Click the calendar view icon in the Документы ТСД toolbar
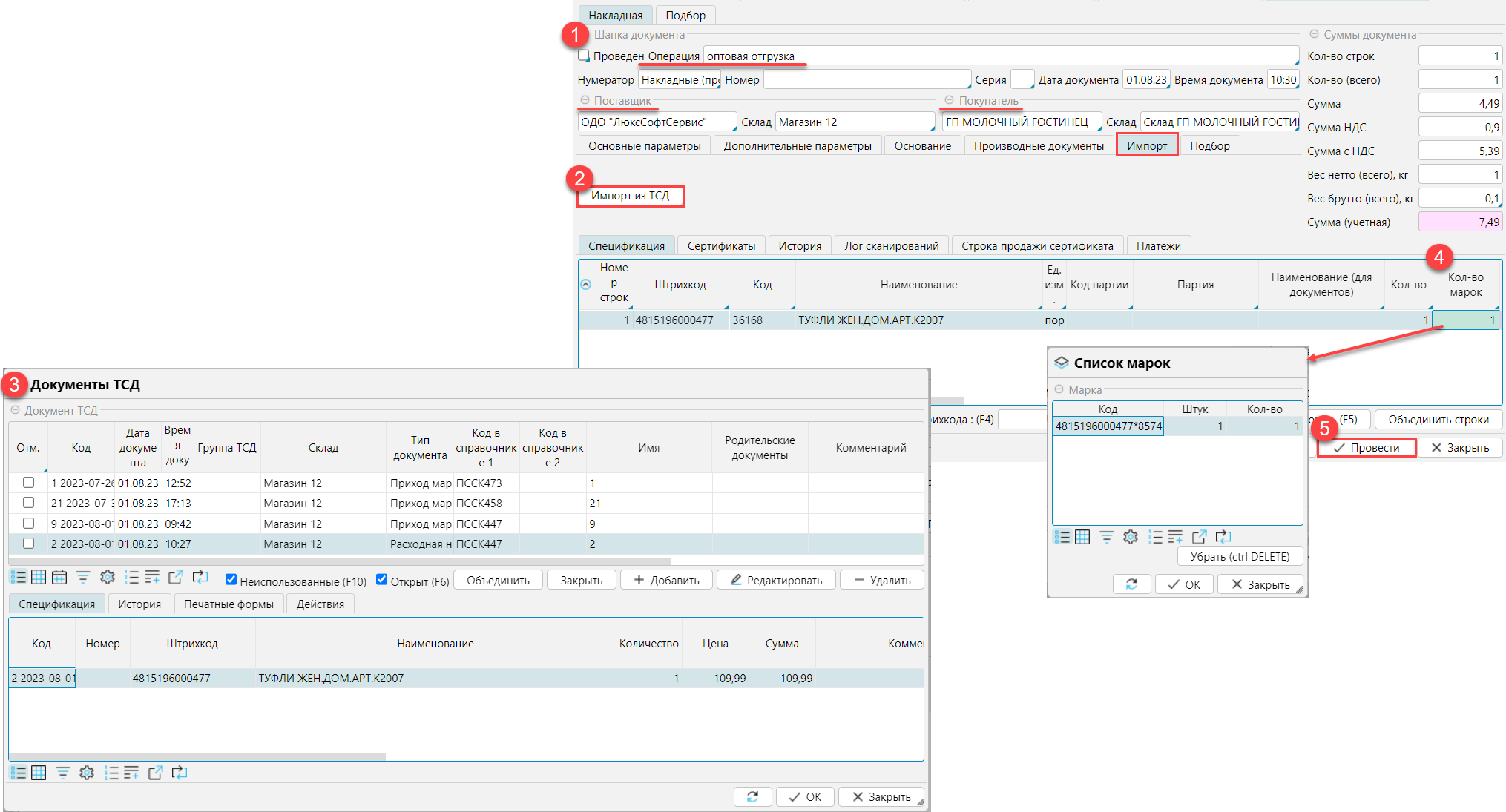The height and width of the screenshot is (812, 1506). (x=59, y=578)
